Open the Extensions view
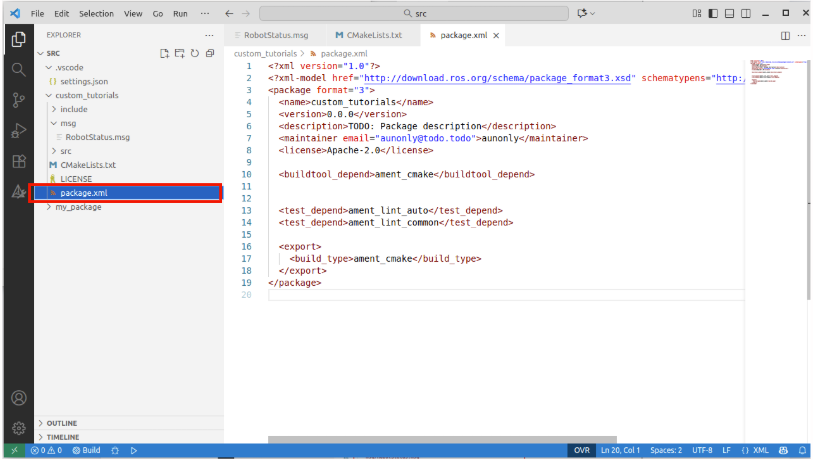Viewport: 813px width, 460px height. pos(18,161)
